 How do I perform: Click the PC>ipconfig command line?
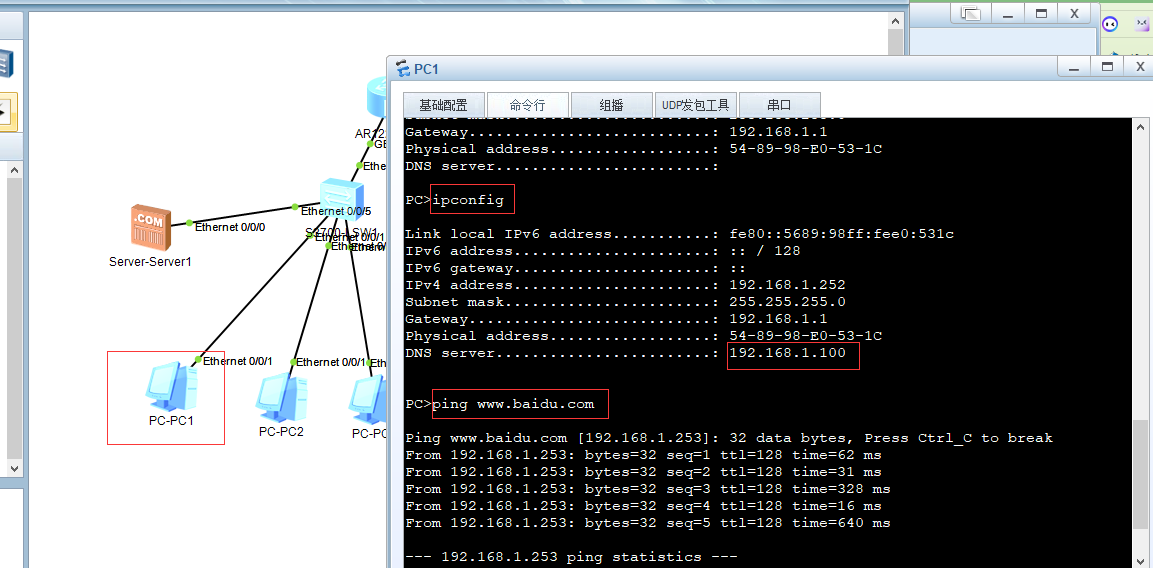[x=454, y=199]
